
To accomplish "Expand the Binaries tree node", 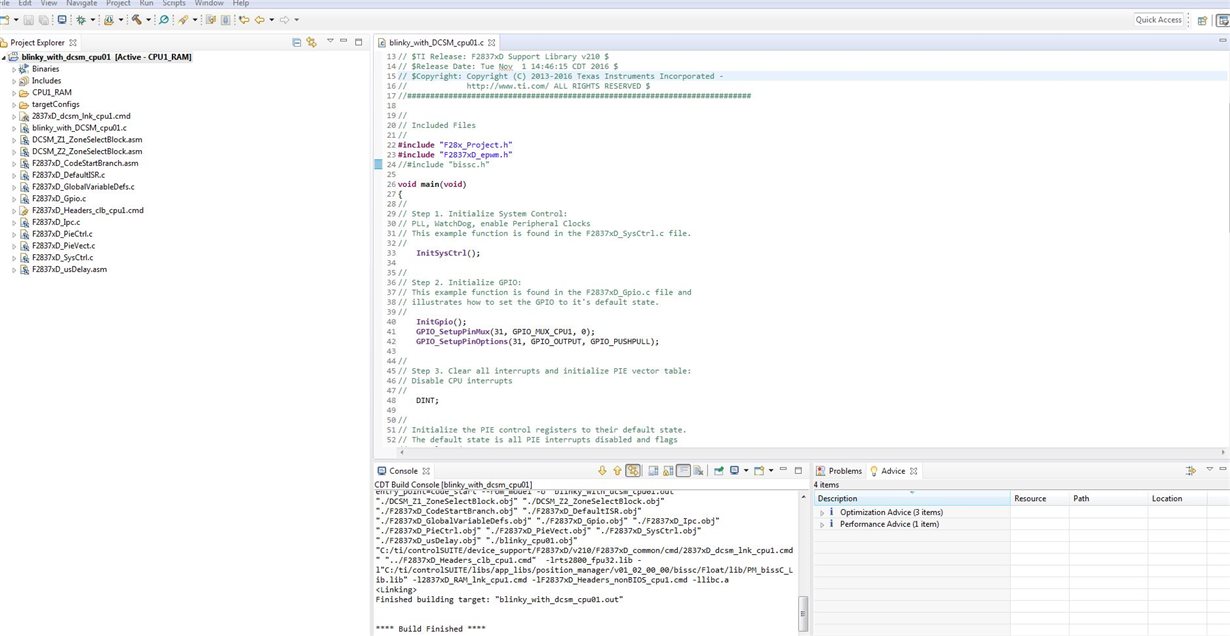I will click(x=14, y=69).
